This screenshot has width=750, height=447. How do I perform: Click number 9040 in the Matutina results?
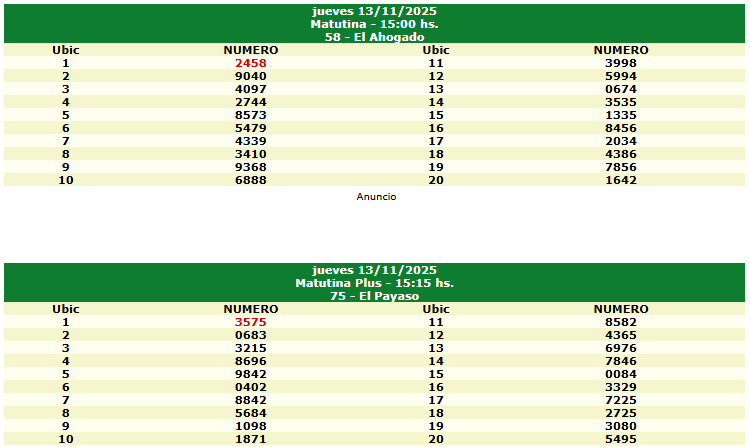[250, 76]
